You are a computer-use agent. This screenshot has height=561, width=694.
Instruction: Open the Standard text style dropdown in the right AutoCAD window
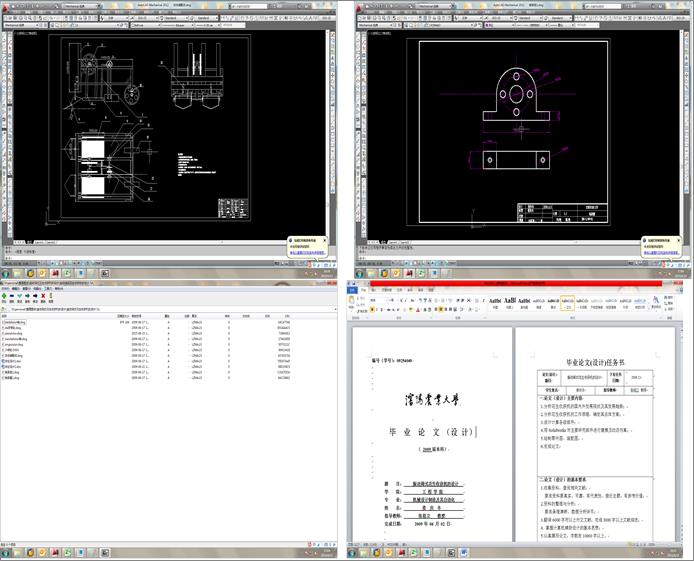click(528, 18)
